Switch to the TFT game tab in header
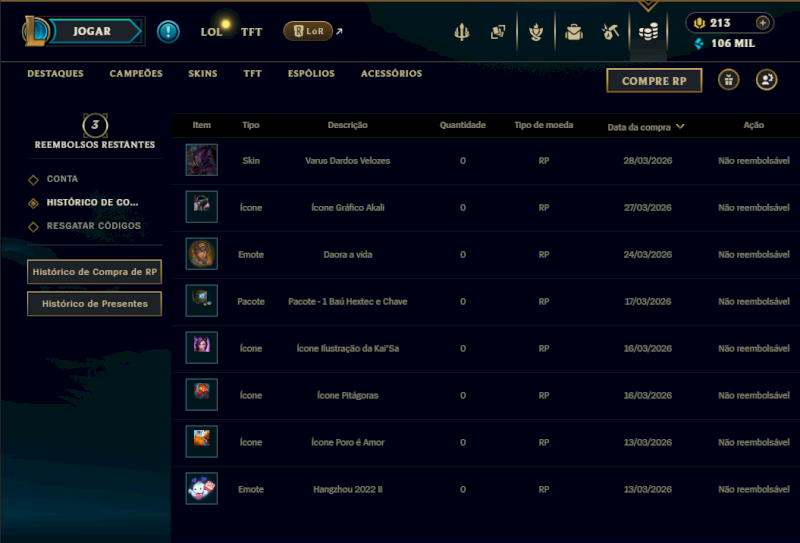This screenshot has height=543, width=800. (252, 32)
